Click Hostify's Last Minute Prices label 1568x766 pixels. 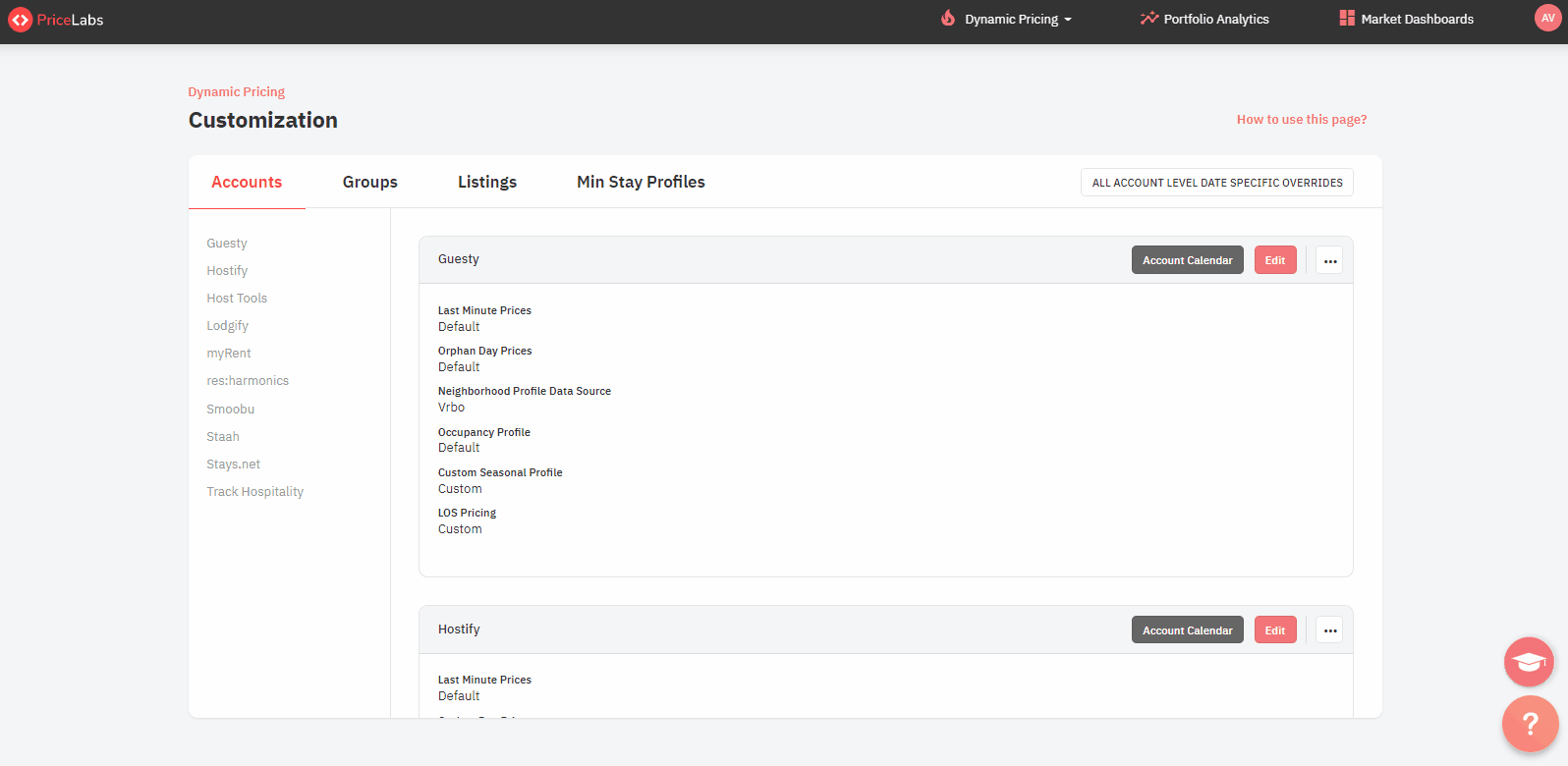pos(484,680)
